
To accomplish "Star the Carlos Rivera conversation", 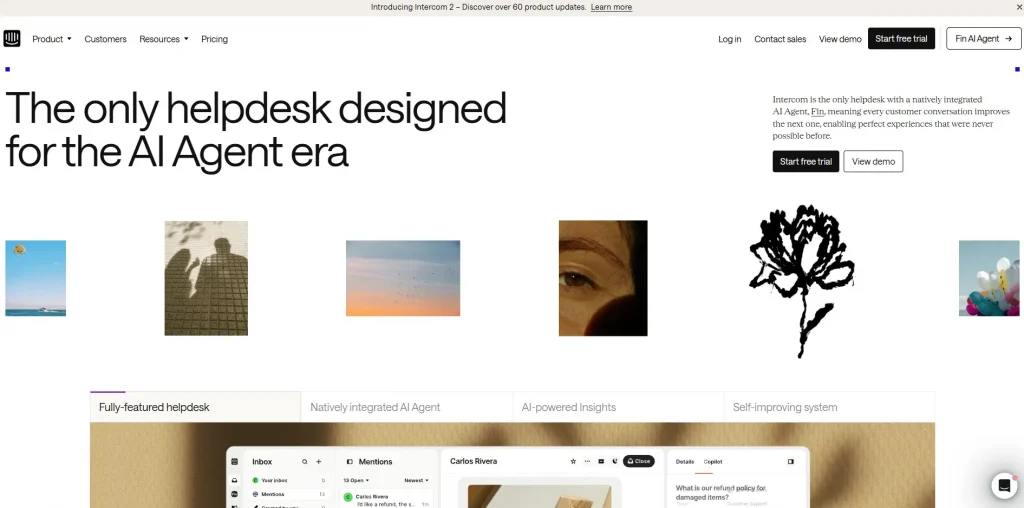I will coord(573,461).
